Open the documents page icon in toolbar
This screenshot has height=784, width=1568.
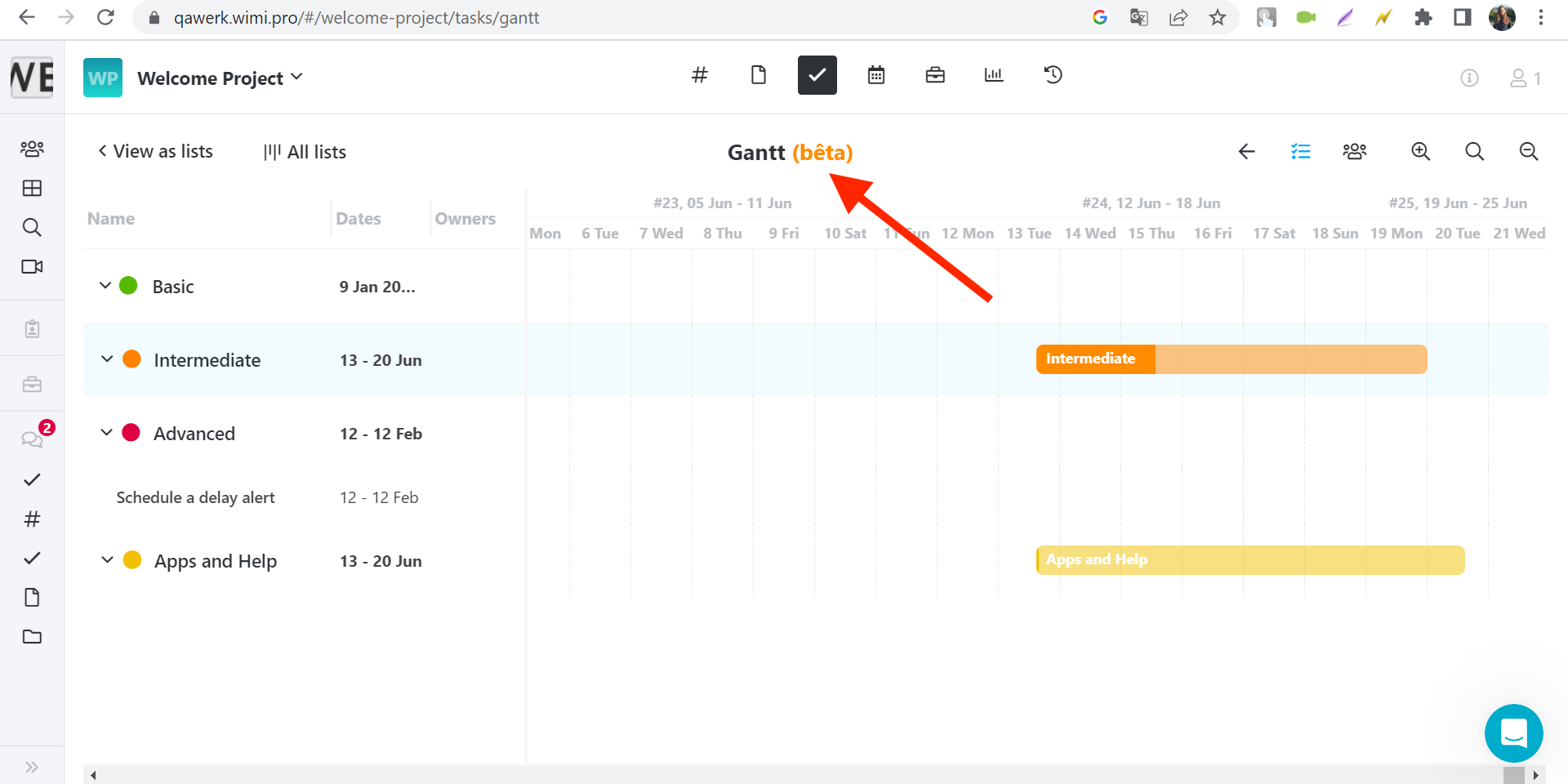pos(758,75)
